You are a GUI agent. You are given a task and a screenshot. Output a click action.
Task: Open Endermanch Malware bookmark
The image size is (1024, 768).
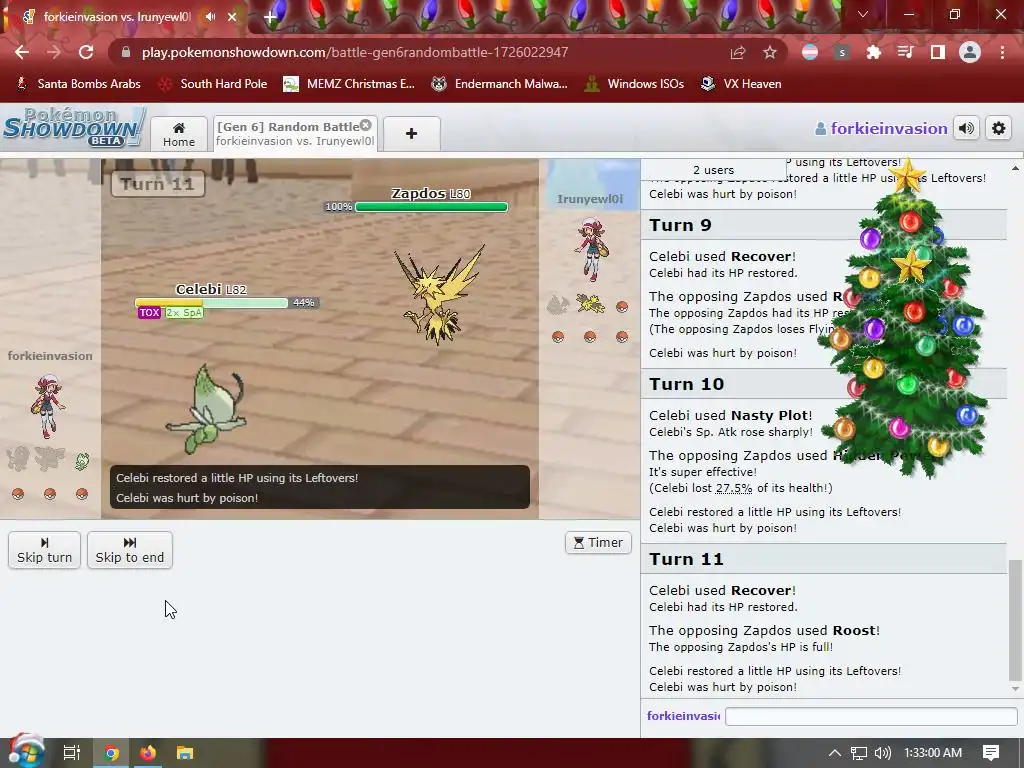[500, 84]
